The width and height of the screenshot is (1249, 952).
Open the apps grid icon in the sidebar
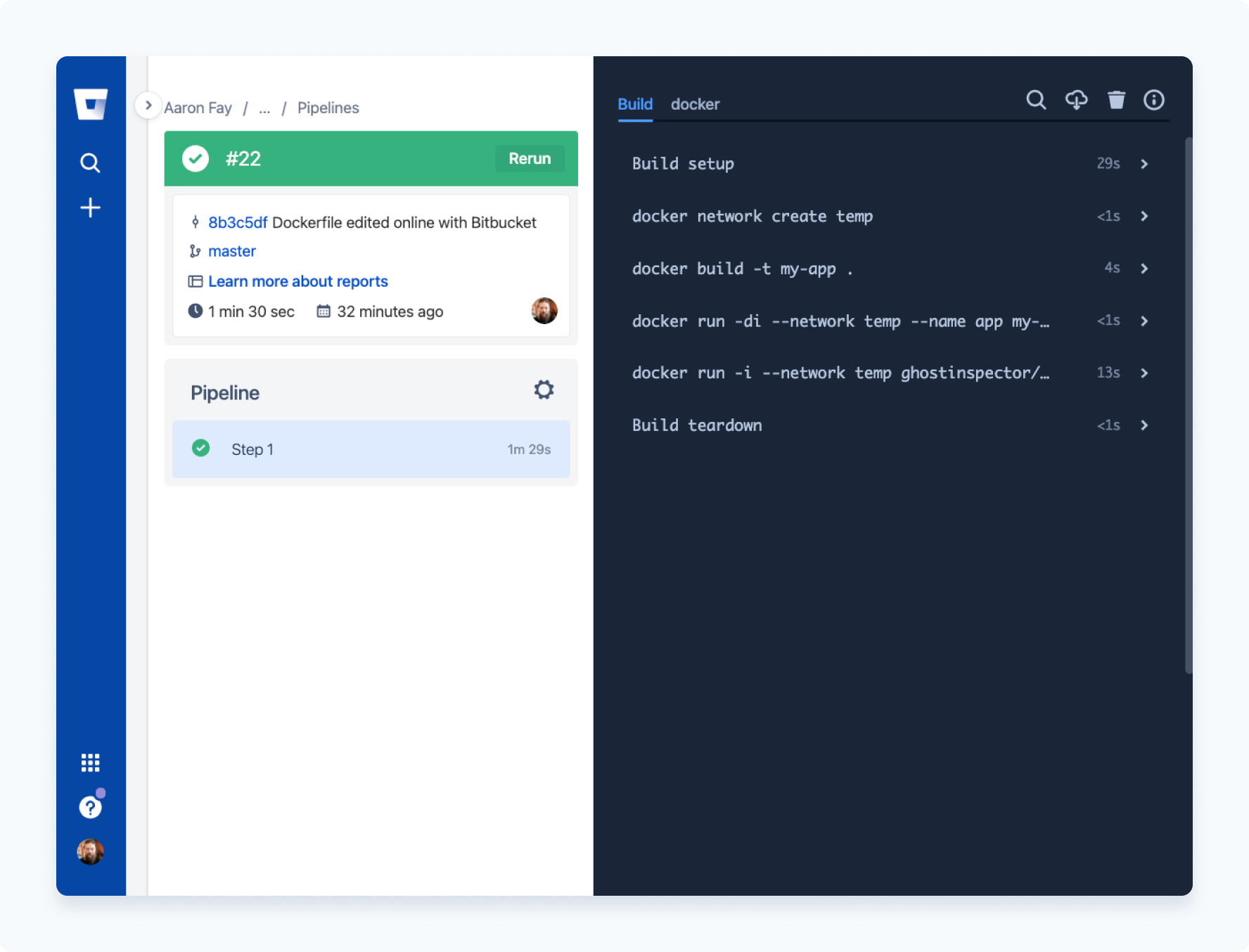tap(90, 762)
